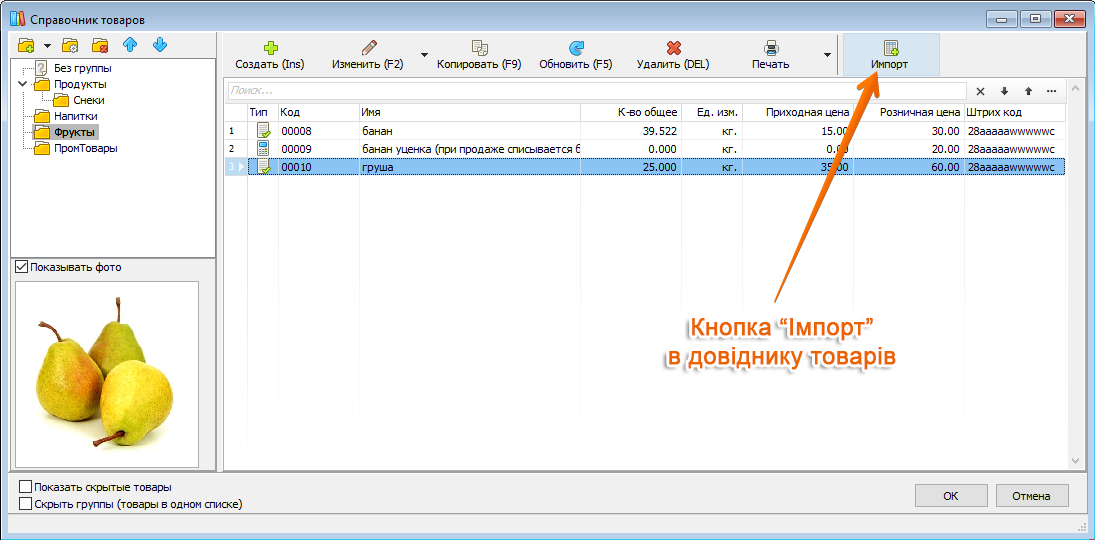The width and height of the screenshot is (1095, 540).
Task: Move group up with blue up arrow
Action: pos(130,45)
